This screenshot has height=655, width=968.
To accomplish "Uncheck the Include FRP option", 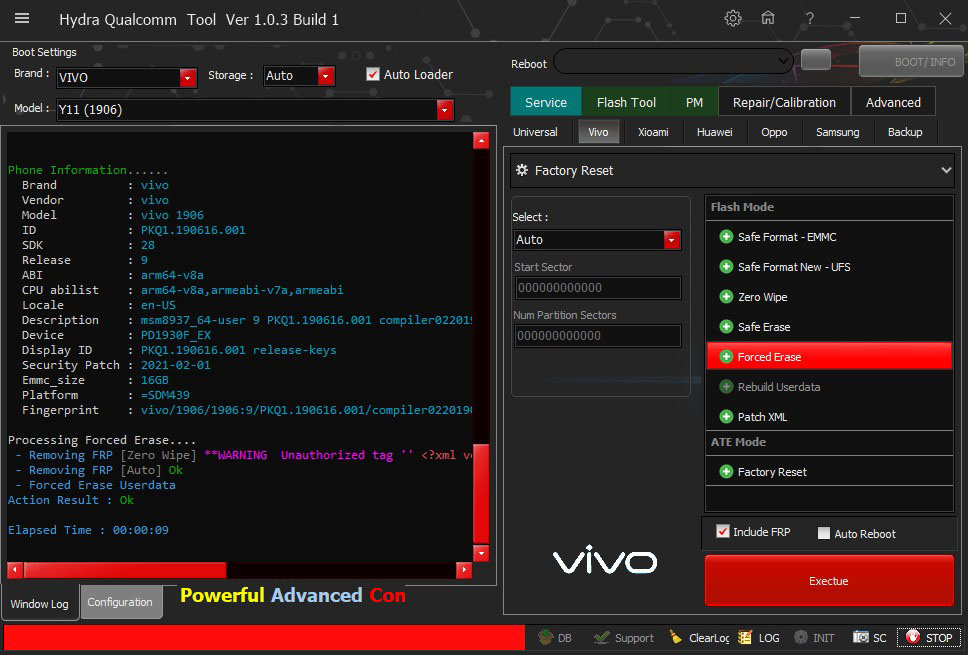I will point(723,532).
